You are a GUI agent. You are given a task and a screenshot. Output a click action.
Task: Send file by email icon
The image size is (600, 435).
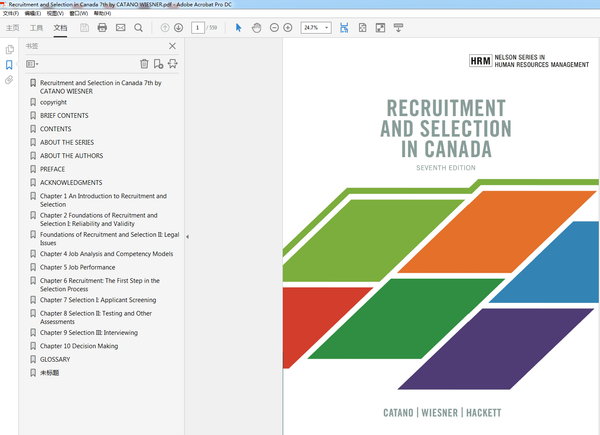121,28
